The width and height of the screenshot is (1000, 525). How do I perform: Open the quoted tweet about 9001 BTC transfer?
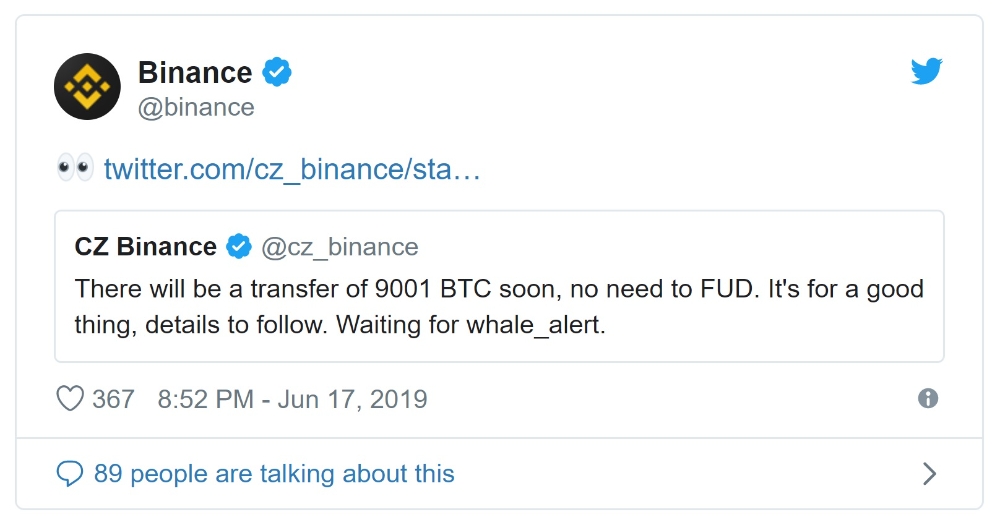[499, 286]
